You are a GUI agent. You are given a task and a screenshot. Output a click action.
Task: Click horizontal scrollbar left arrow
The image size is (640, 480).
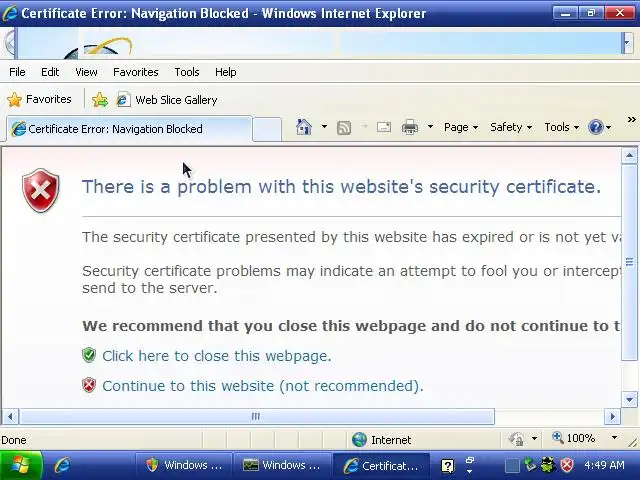10,417
